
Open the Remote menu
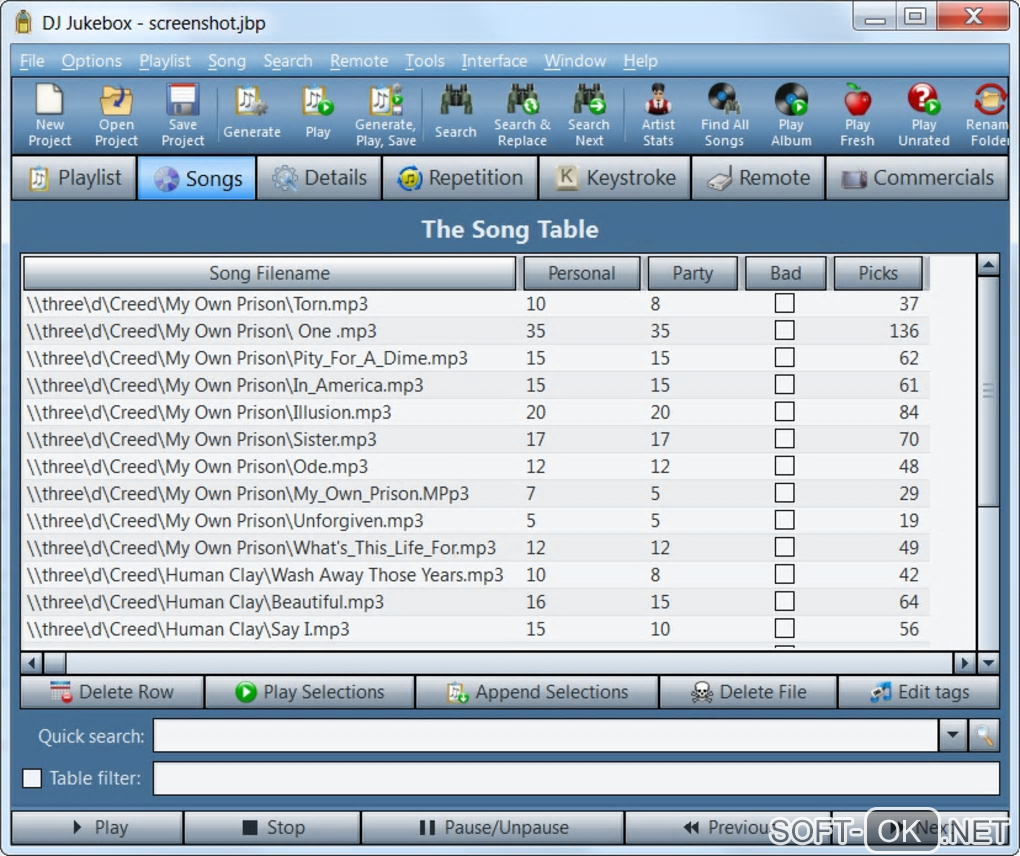(359, 61)
